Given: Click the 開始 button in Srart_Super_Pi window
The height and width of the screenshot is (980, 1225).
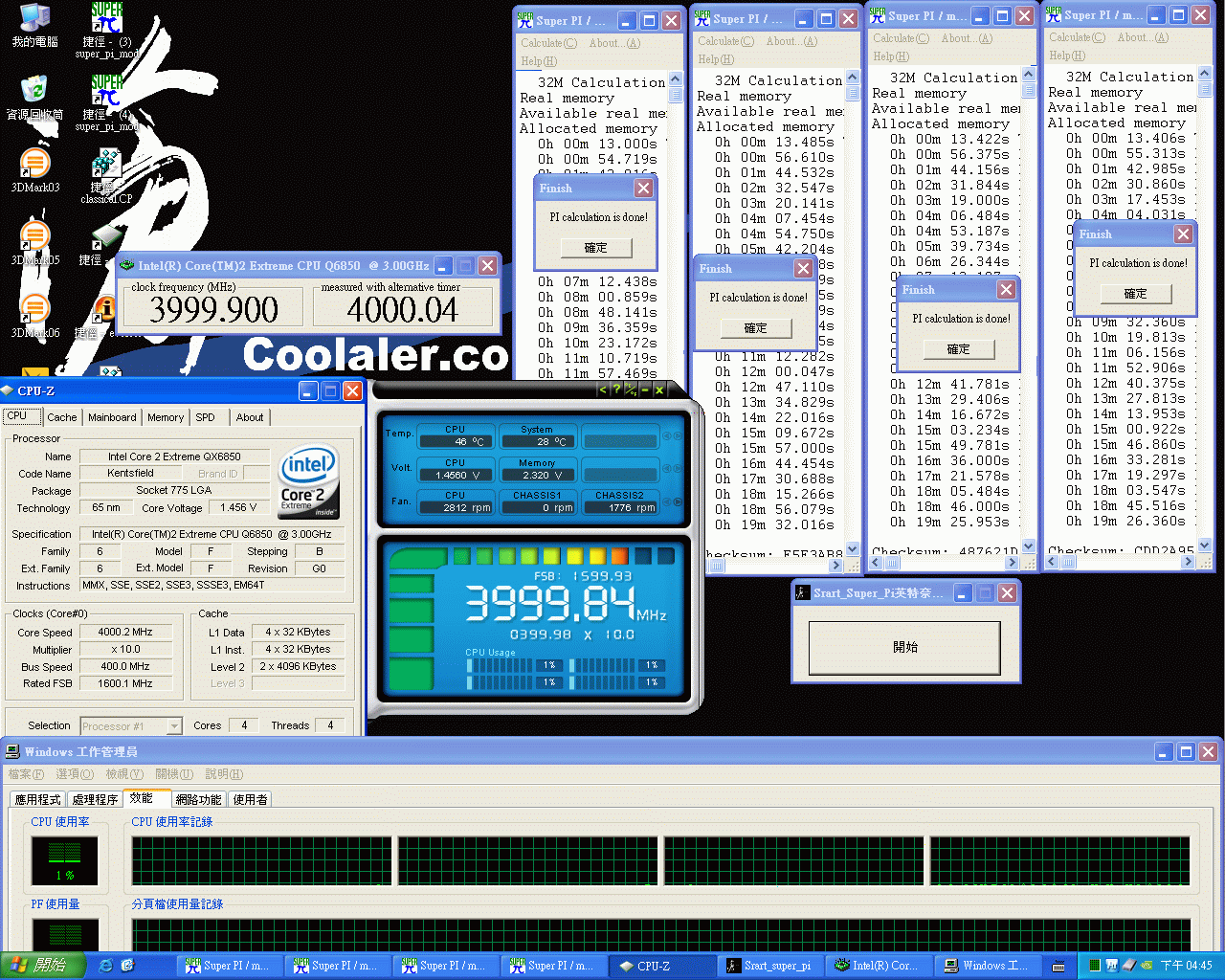Looking at the screenshot, I should click(x=904, y=648).
